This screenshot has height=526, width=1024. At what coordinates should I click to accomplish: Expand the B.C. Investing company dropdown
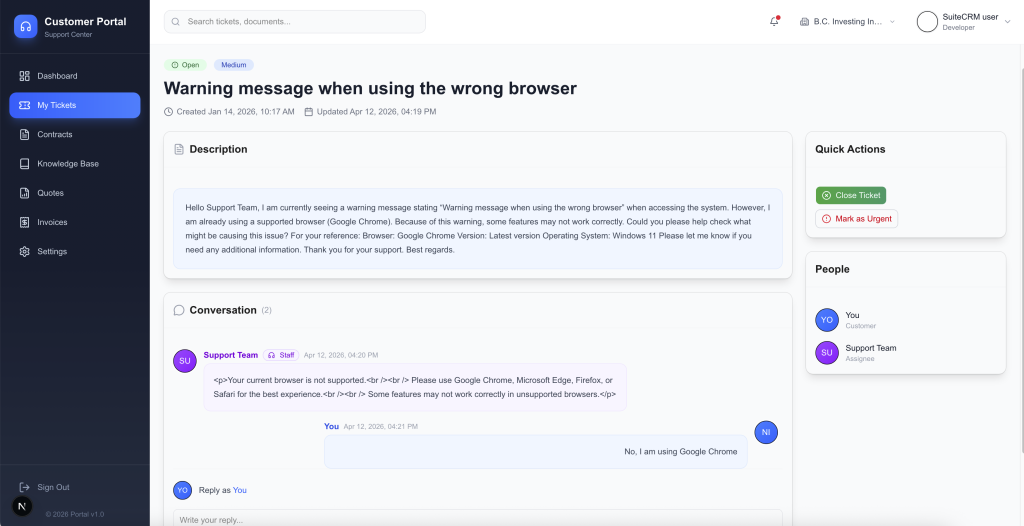point(847,21)
